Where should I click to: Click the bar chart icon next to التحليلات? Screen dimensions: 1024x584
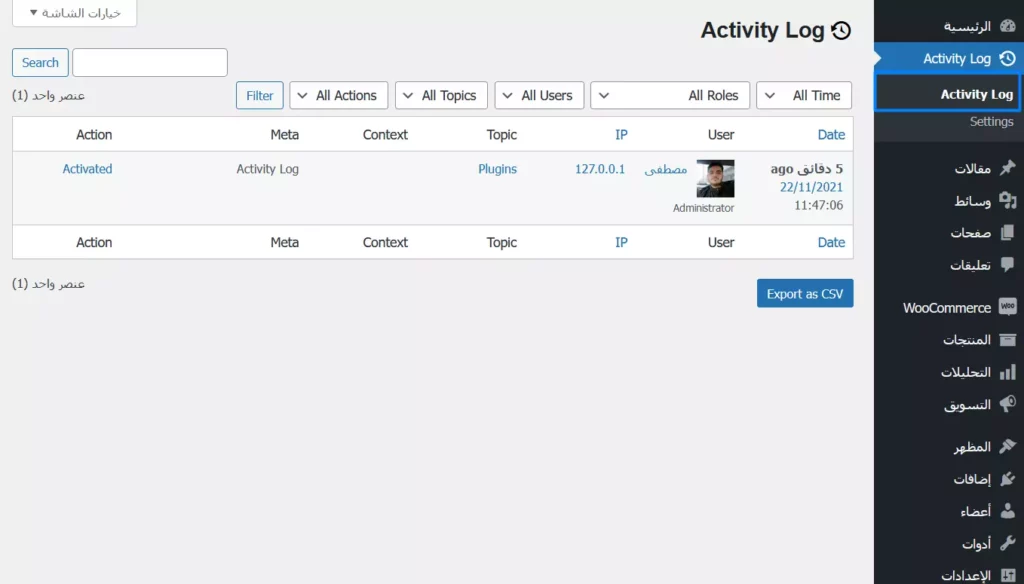click(1008, 372)
